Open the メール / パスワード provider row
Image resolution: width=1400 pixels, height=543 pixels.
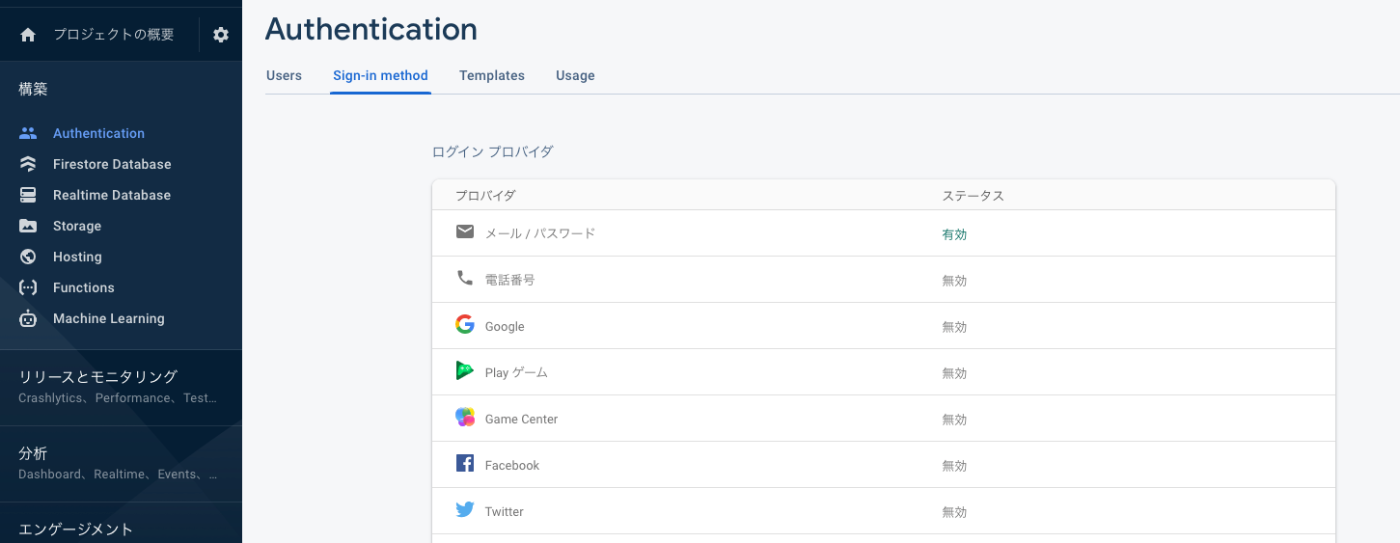[883, 233]
